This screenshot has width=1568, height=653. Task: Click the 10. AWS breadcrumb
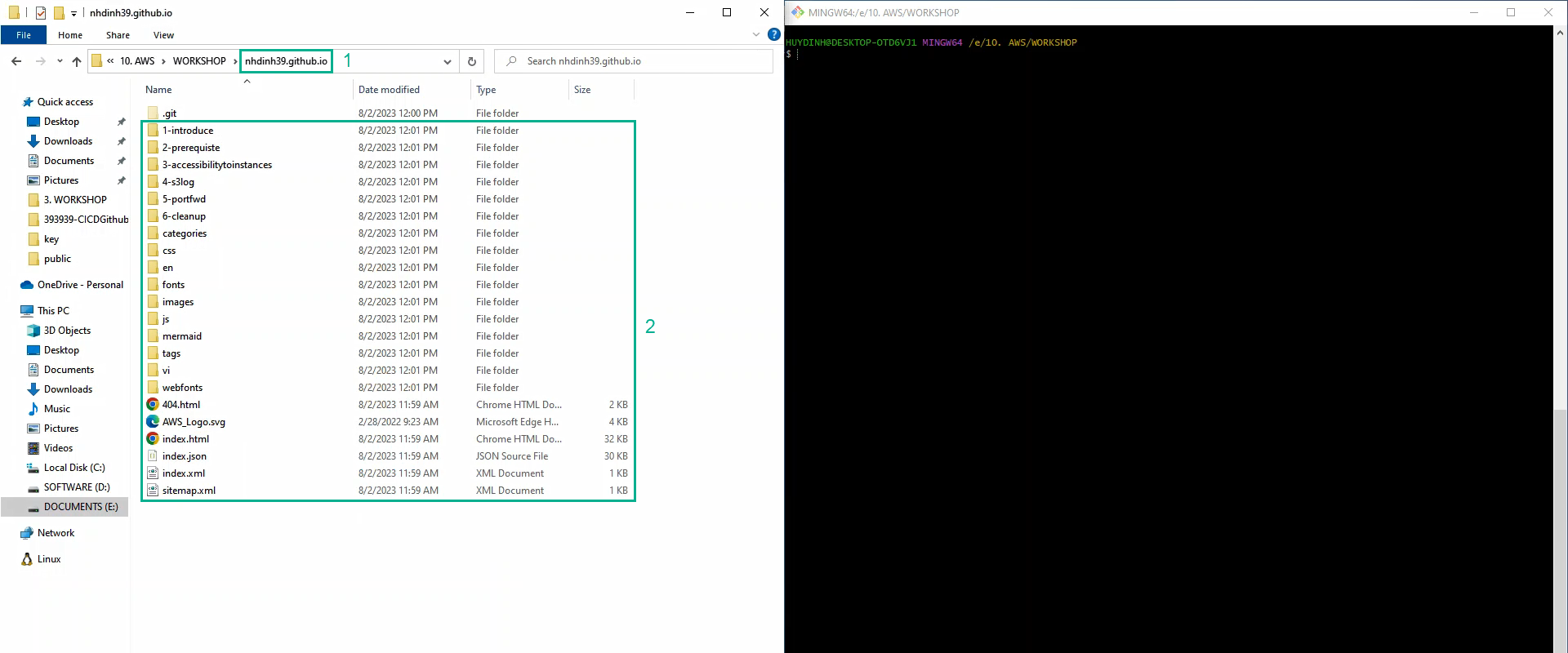tap(137, 61)
